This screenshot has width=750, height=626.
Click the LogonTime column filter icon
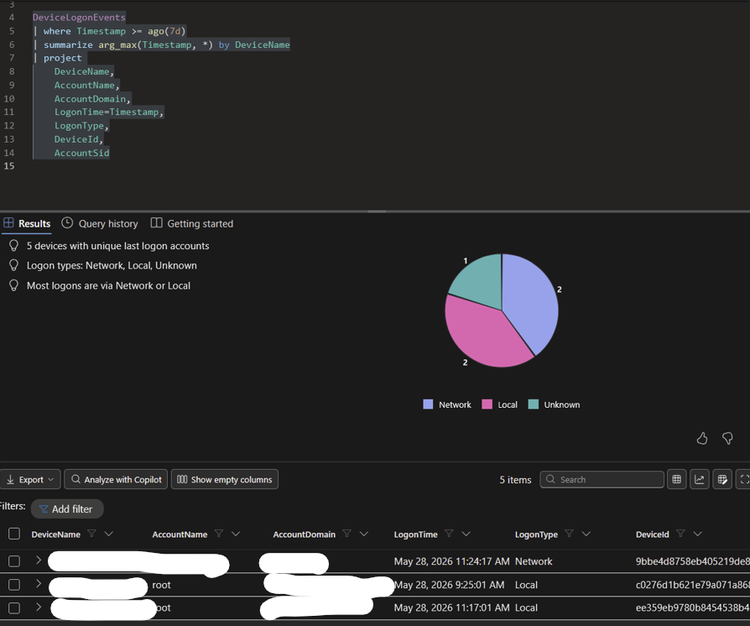pos(449,533)
